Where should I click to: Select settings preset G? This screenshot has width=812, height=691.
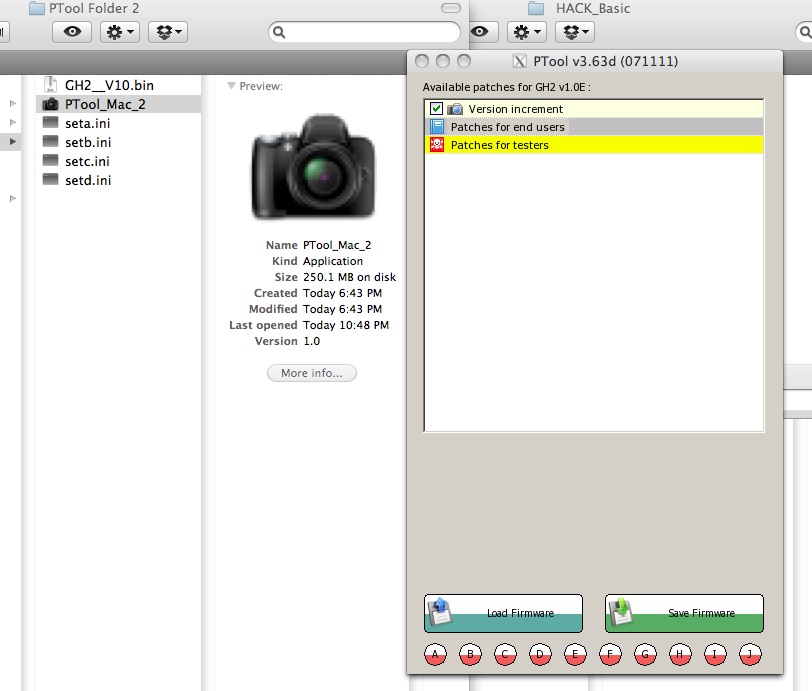tap(645, 654)
